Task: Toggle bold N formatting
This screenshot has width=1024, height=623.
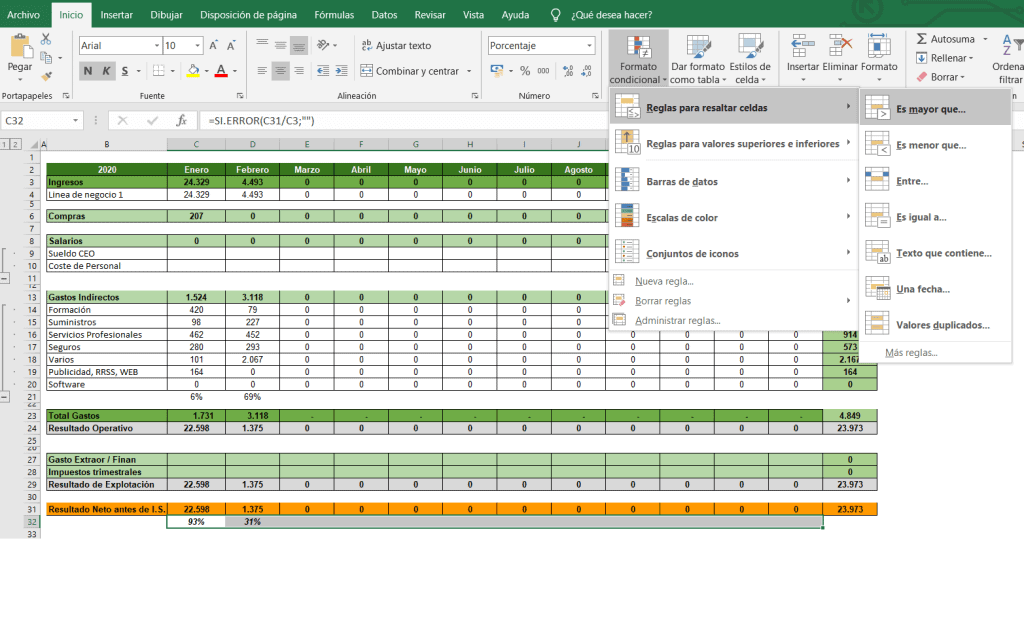Action: click(88, 71)
